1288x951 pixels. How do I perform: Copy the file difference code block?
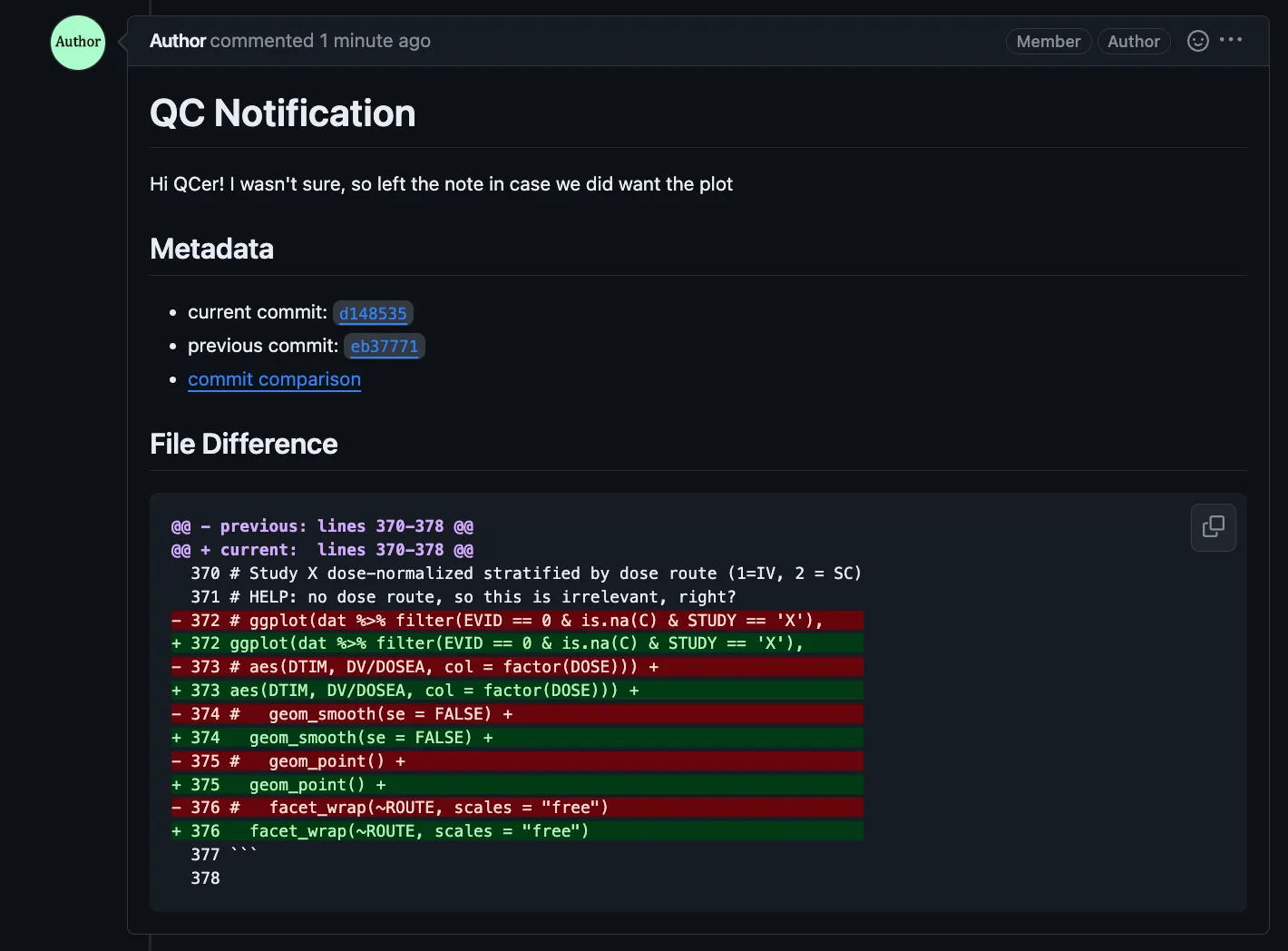pos(1213,527)
